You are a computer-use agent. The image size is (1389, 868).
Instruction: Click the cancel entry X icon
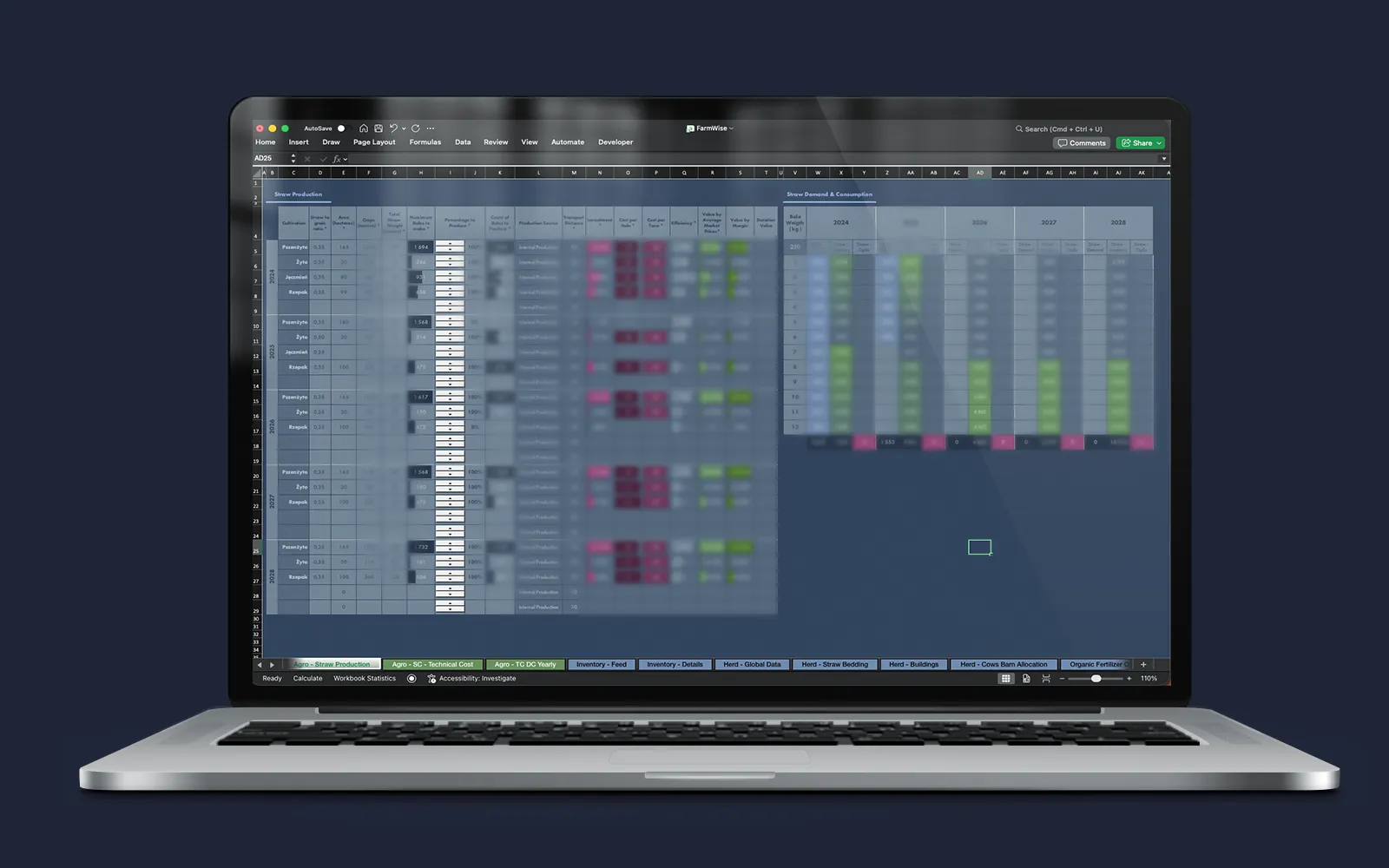pos(307,159)
